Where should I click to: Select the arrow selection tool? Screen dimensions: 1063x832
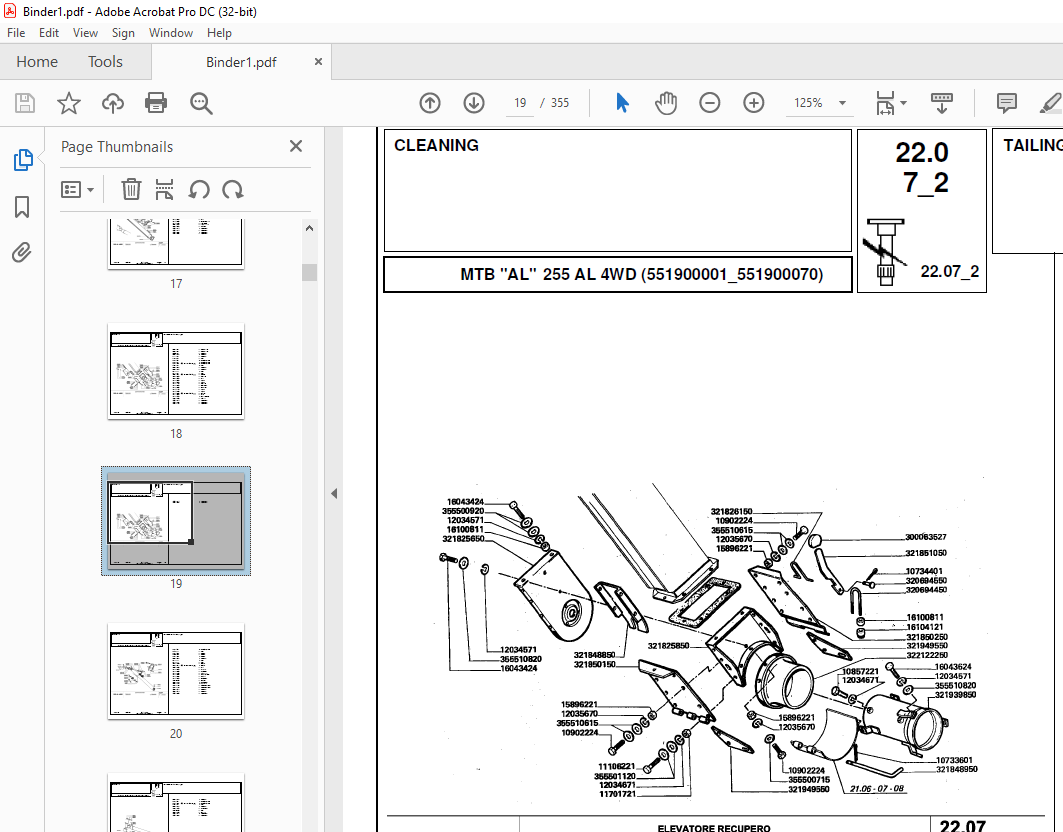coord(622,103)
